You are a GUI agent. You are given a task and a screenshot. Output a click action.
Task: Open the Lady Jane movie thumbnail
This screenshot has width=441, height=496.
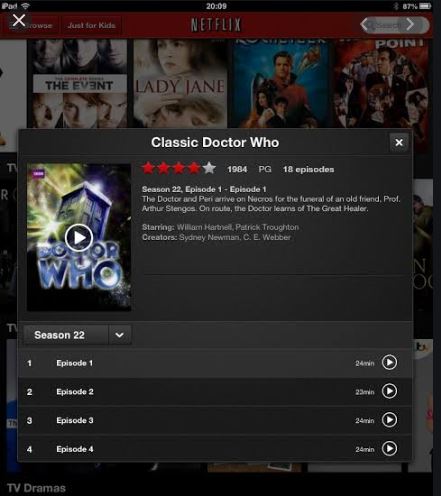click(180, 83)
